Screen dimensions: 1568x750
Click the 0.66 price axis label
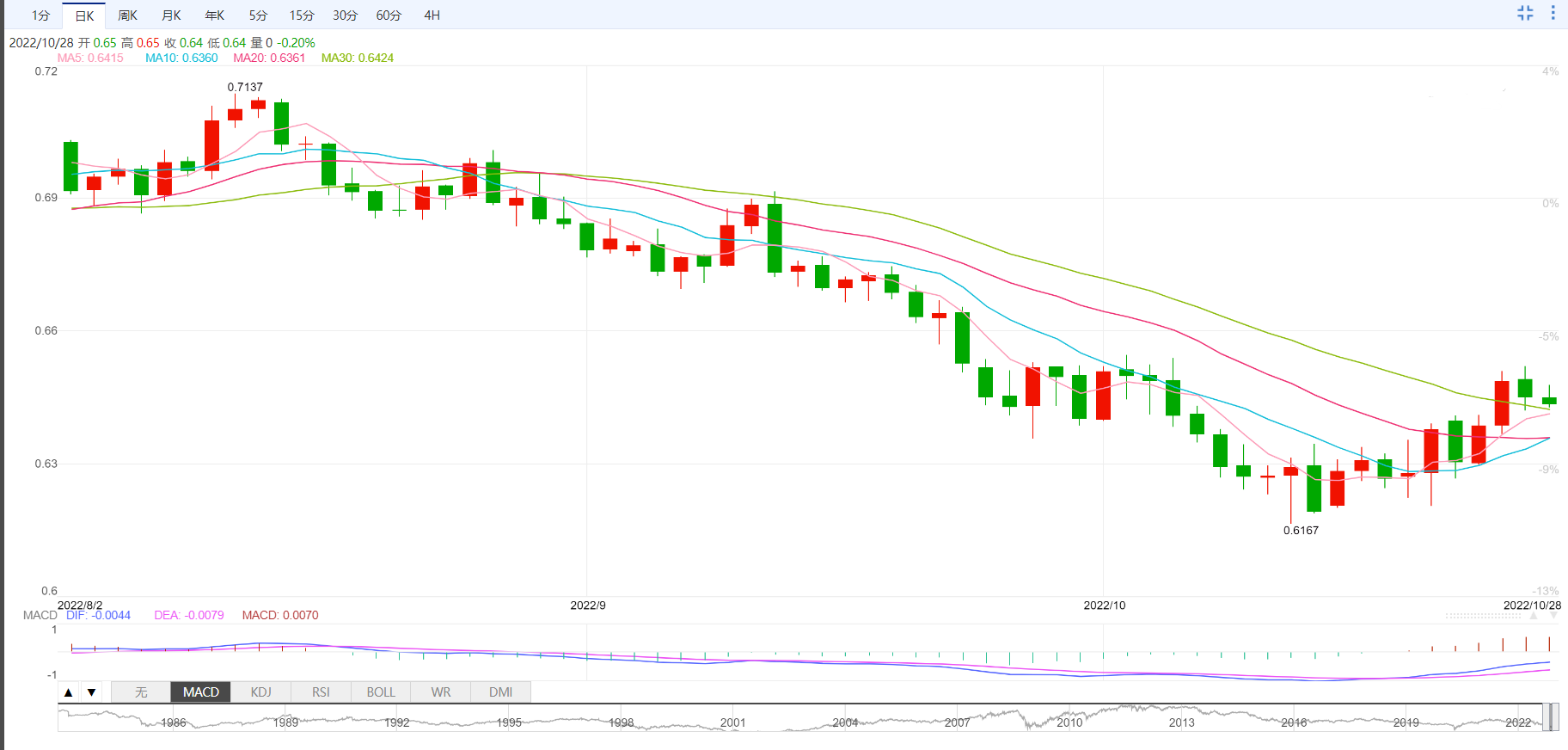pos(46,330)
